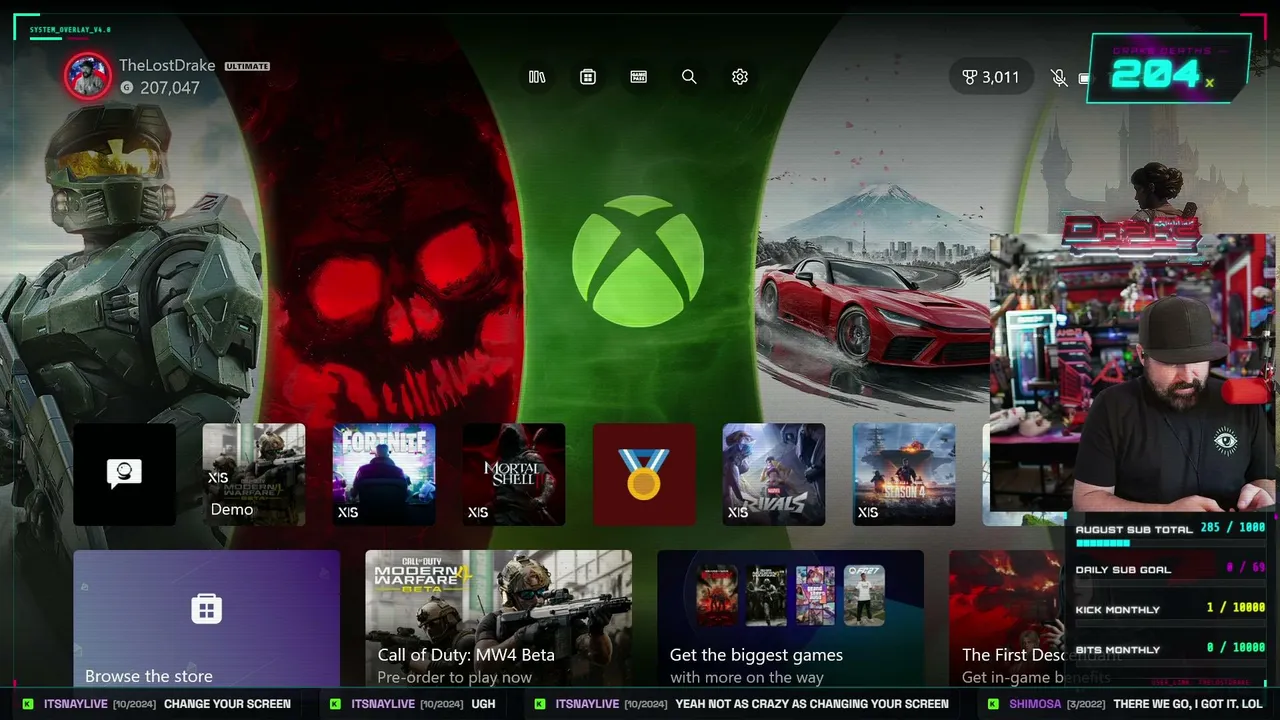Click the BITS MONTHLY label

coord(1118,650)
